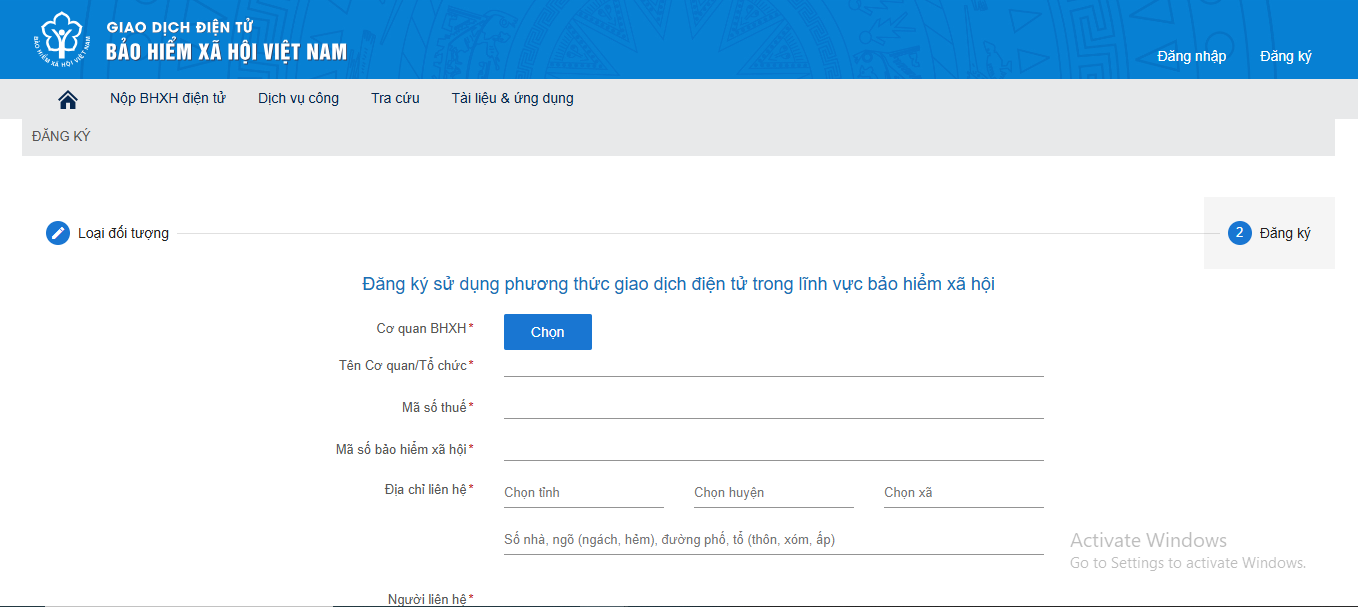Click the ĐĂNG KÝ breadcrumb text
The width and height of the screenshot is (1358, 607).
[x=61, y=136]
